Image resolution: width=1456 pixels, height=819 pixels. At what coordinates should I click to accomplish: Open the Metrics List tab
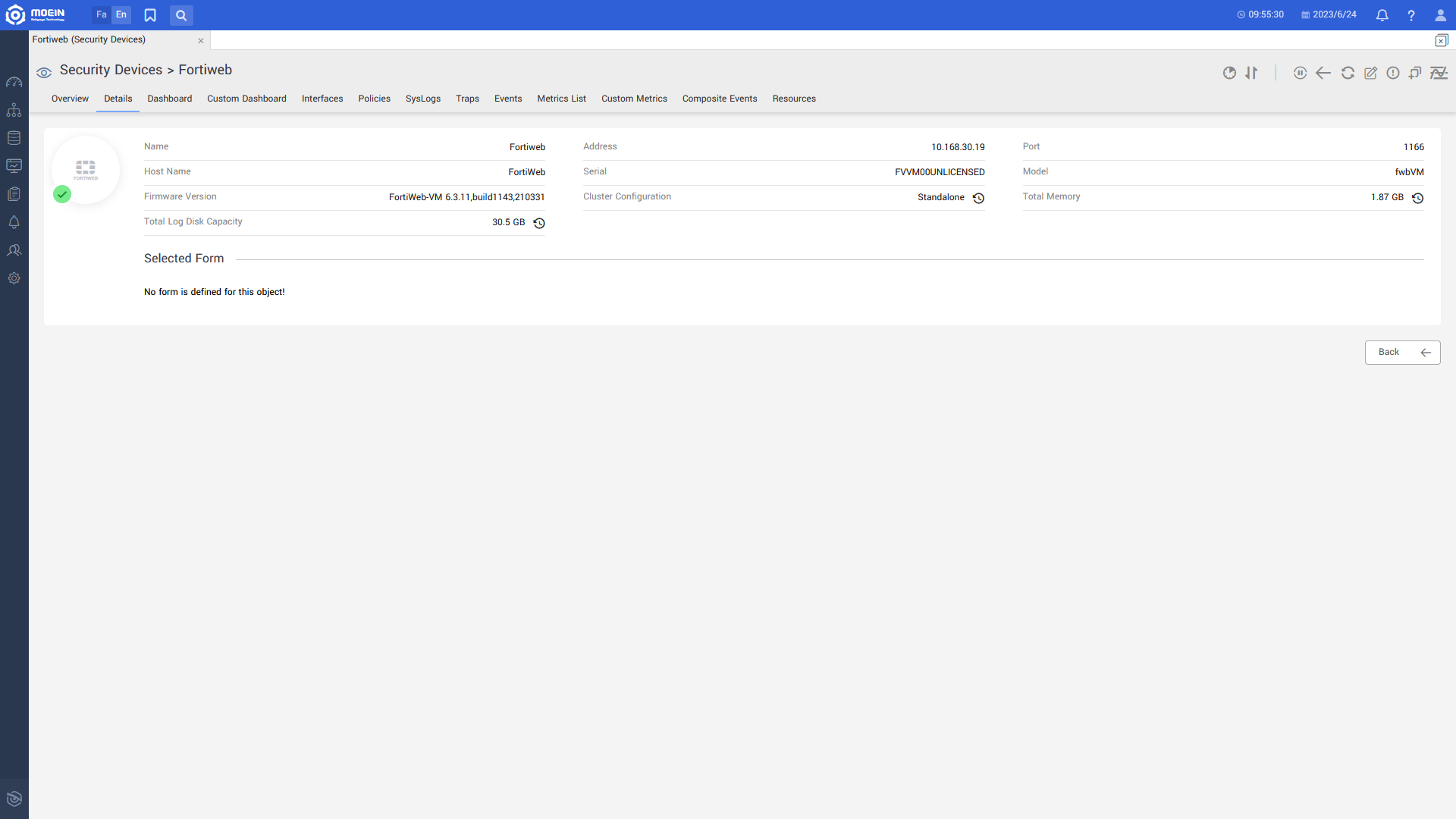[562, 99]
